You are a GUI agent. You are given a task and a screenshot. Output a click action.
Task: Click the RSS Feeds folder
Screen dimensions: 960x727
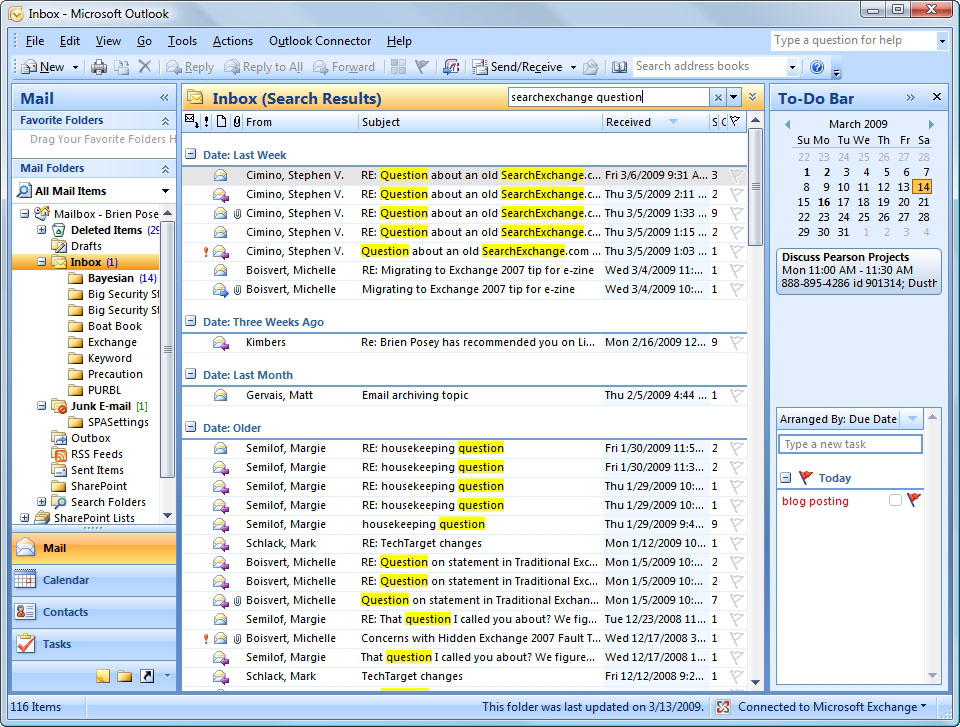[97, 454]
